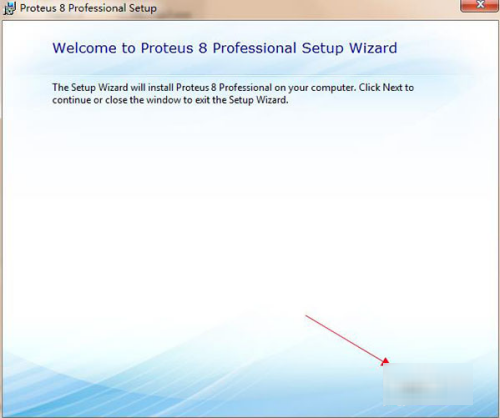500x418 pixels.
Task: Click 'The Setup Wizard will install' sentence start
Action: click(x=113, y=87)
